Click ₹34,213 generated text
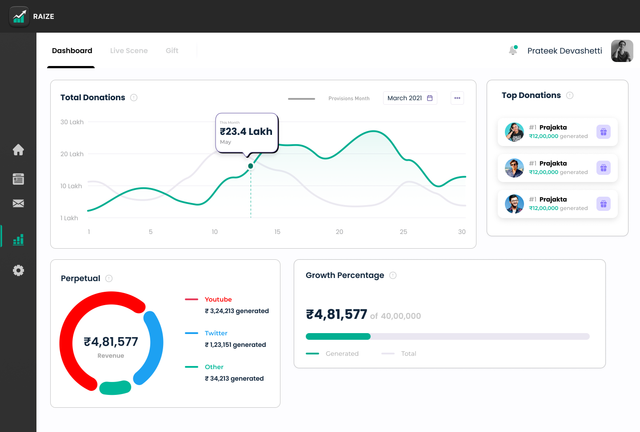640x432 pixels. click(234, 379)
